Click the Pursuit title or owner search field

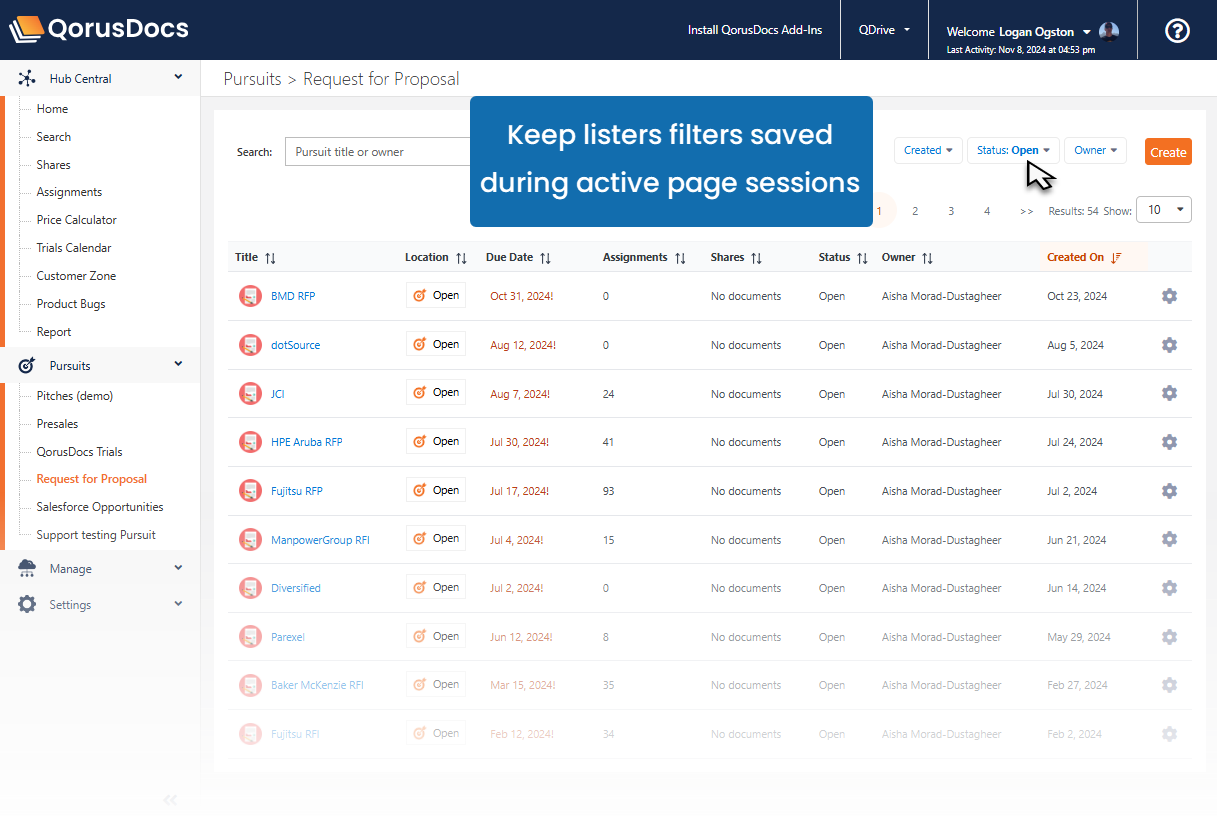378,152
